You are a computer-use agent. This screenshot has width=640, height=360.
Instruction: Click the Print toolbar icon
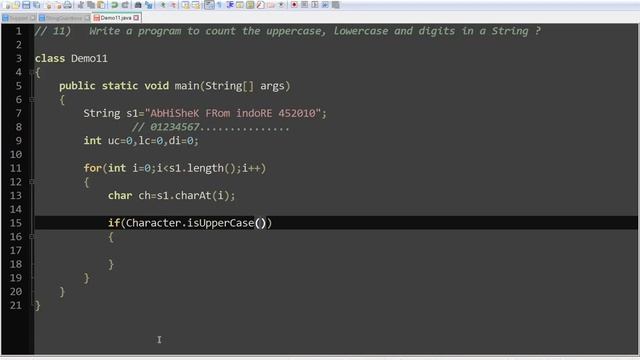click(68, 5)
